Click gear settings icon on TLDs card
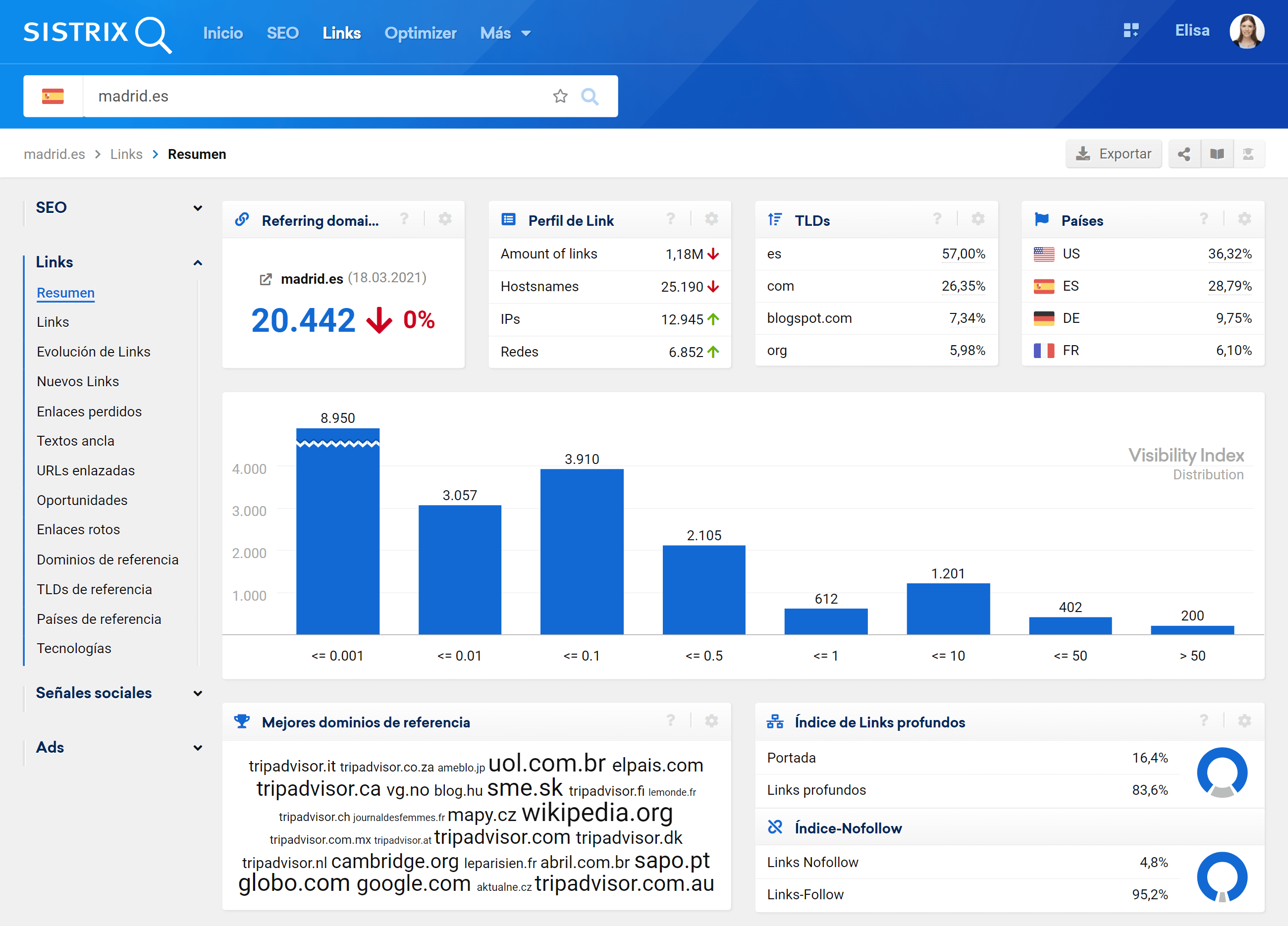Screen dimensions: 1288x926 (x=978, y=219)
